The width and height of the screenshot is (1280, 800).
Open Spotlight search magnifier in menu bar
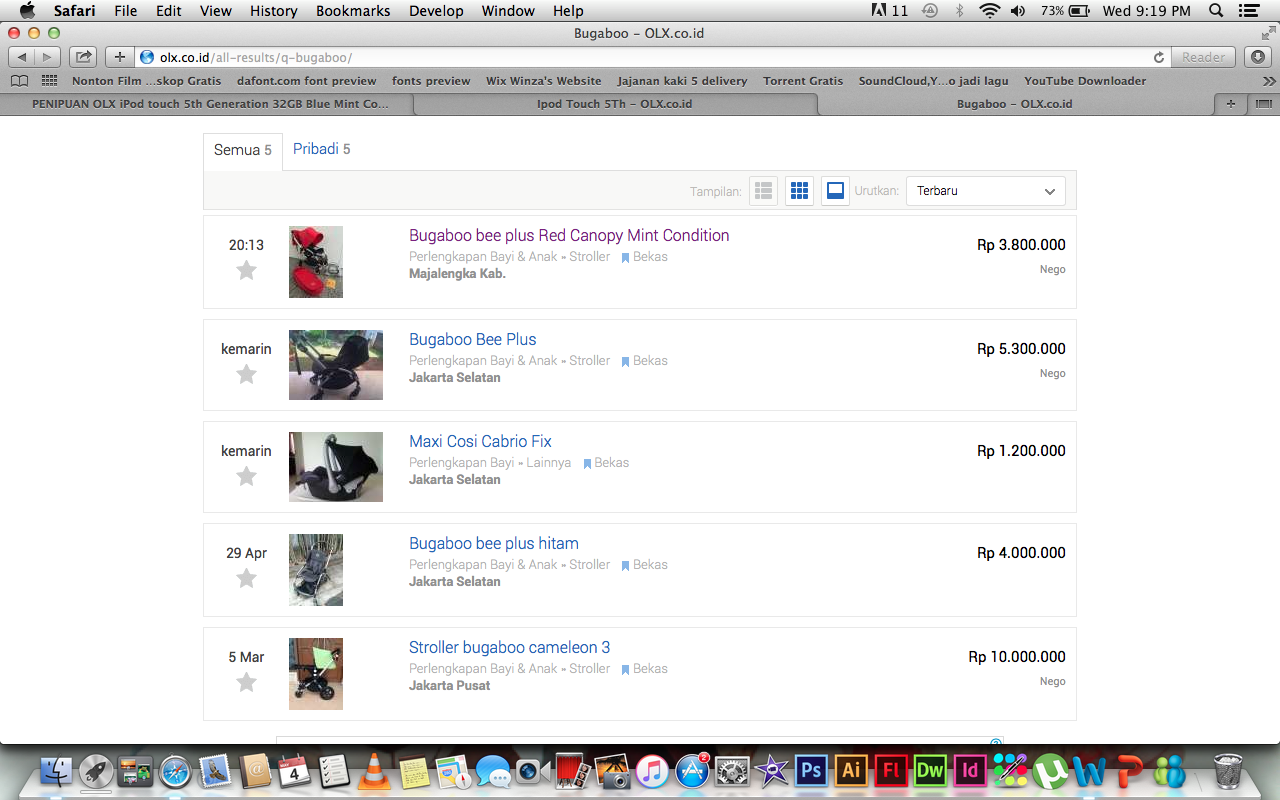pos(1216,11)
